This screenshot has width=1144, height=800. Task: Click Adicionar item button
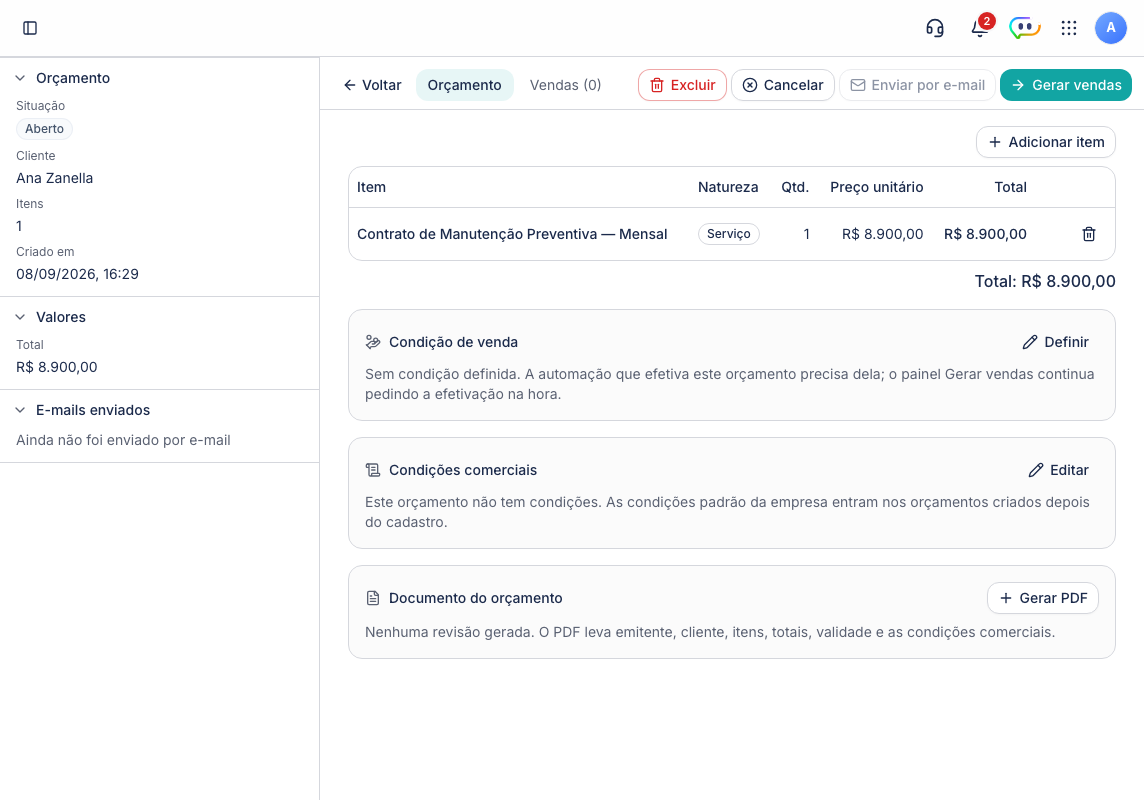coord(1046,142)
